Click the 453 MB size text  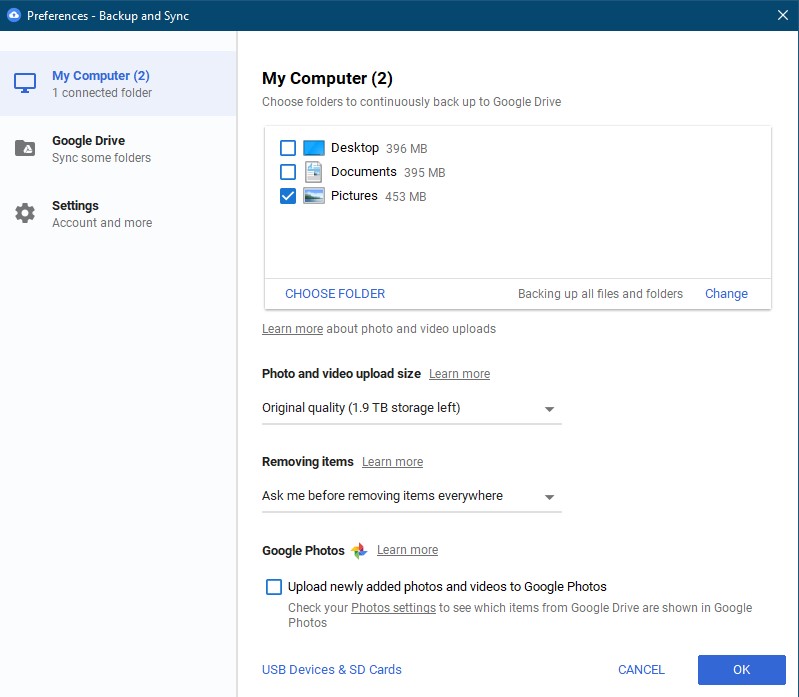click(405, 197)
